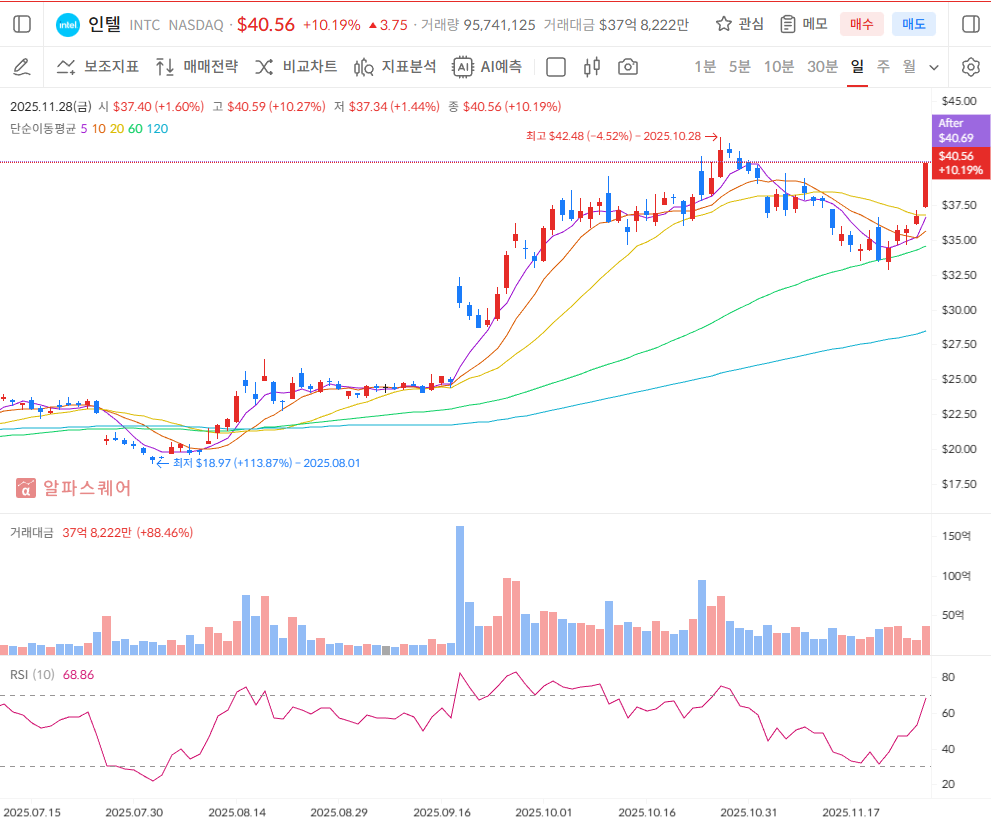
Task: Open the 메모 memo notes
Action: (x=803, y=24)
